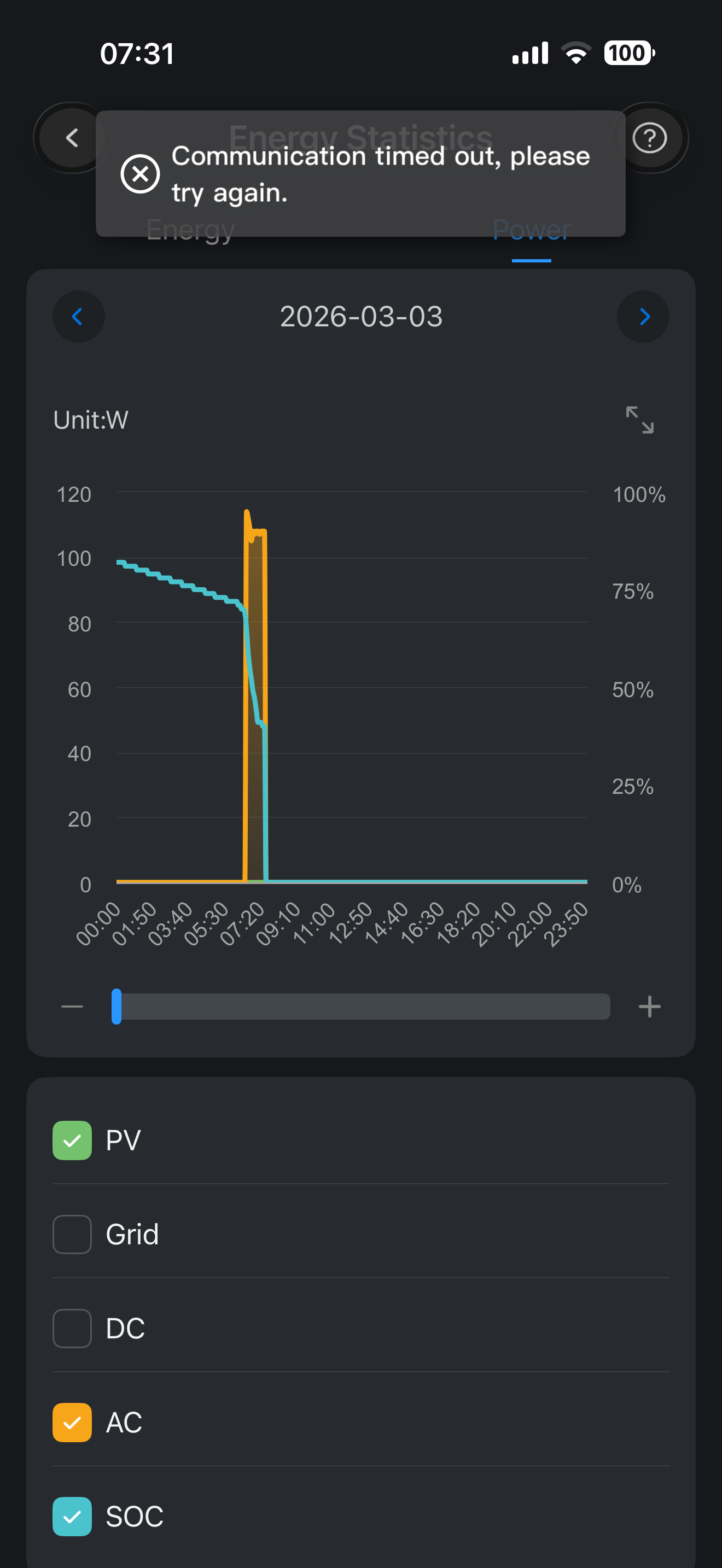Select the Power tab
This screenshot has width=722, height=1568.
point(532,230)
